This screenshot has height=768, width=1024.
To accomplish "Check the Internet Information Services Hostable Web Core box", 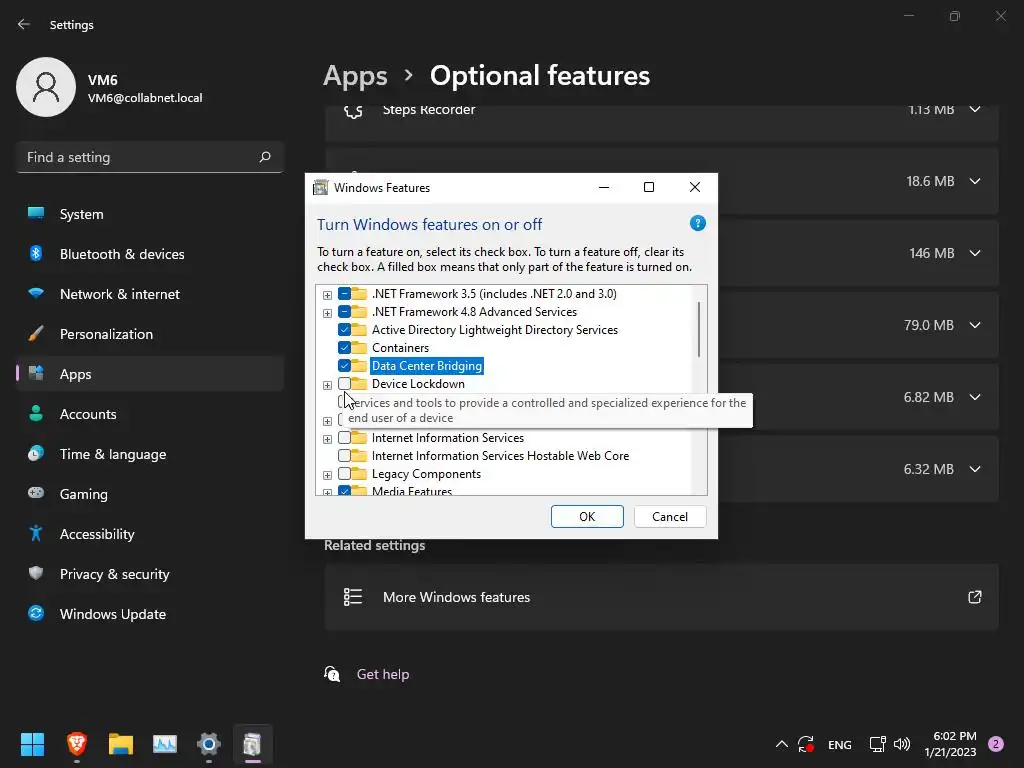I will point(344,455).
